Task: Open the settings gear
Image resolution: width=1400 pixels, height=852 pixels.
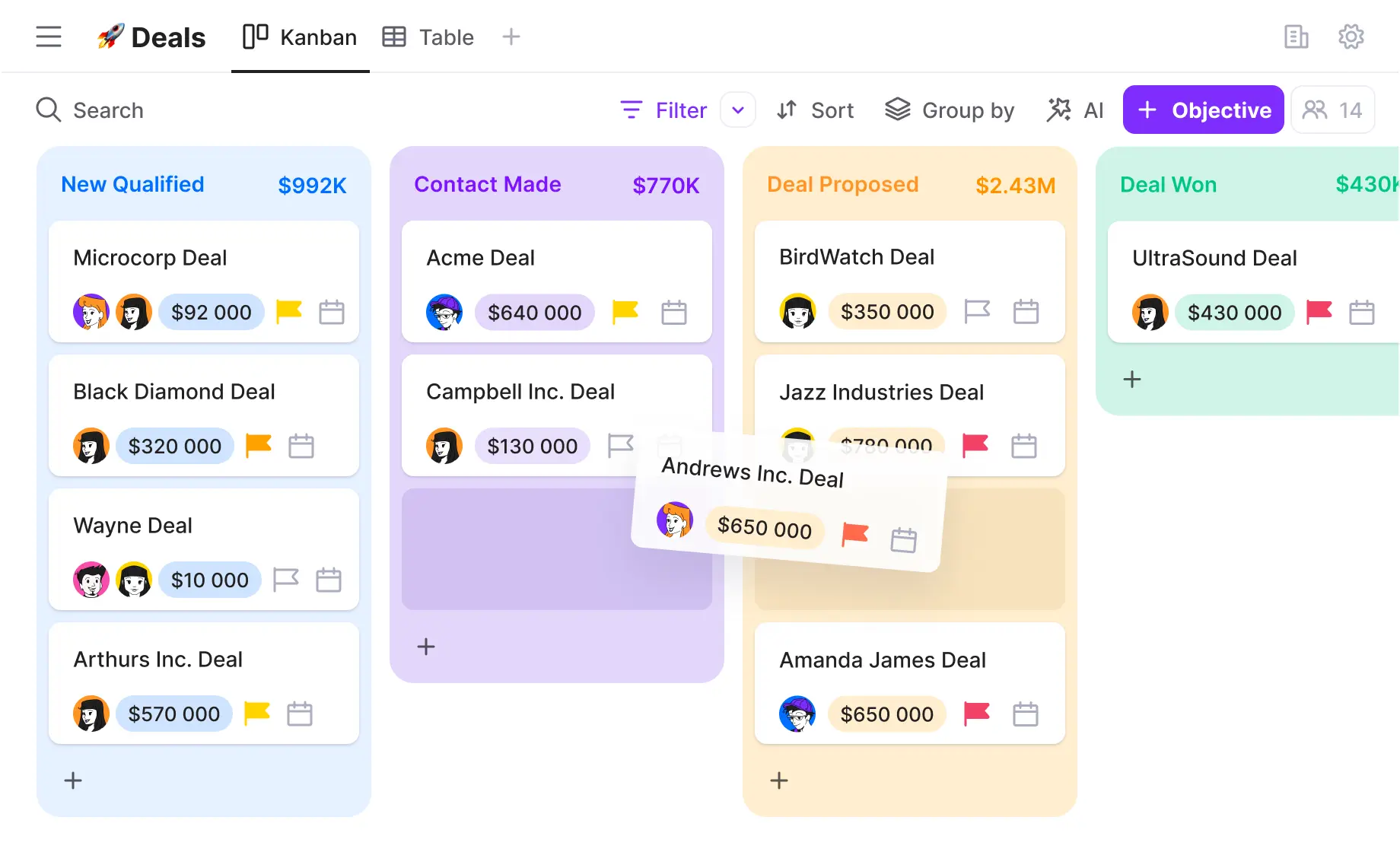Action: 1351,37
